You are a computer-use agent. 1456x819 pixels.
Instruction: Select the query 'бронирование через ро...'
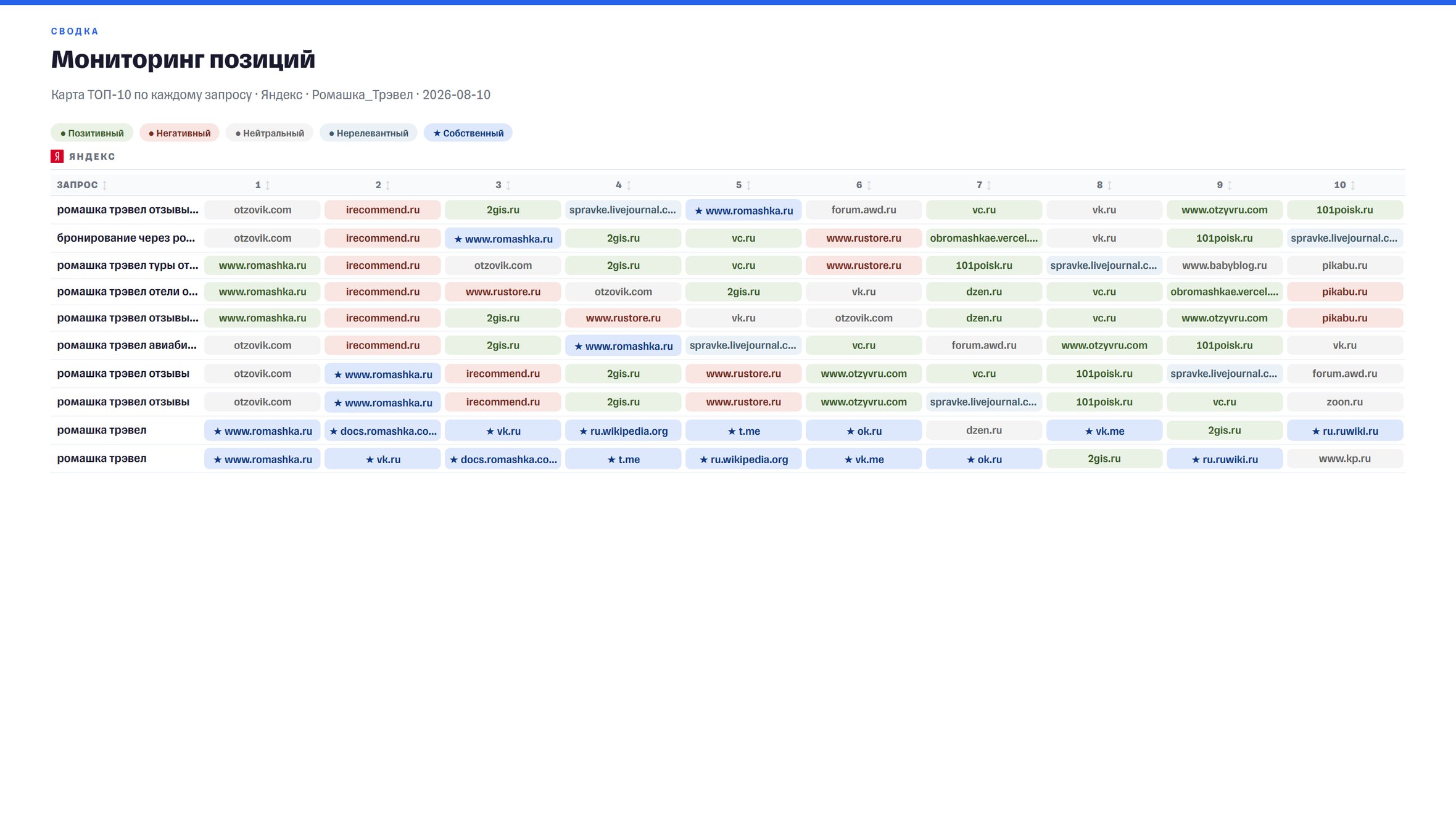point(126,238)
